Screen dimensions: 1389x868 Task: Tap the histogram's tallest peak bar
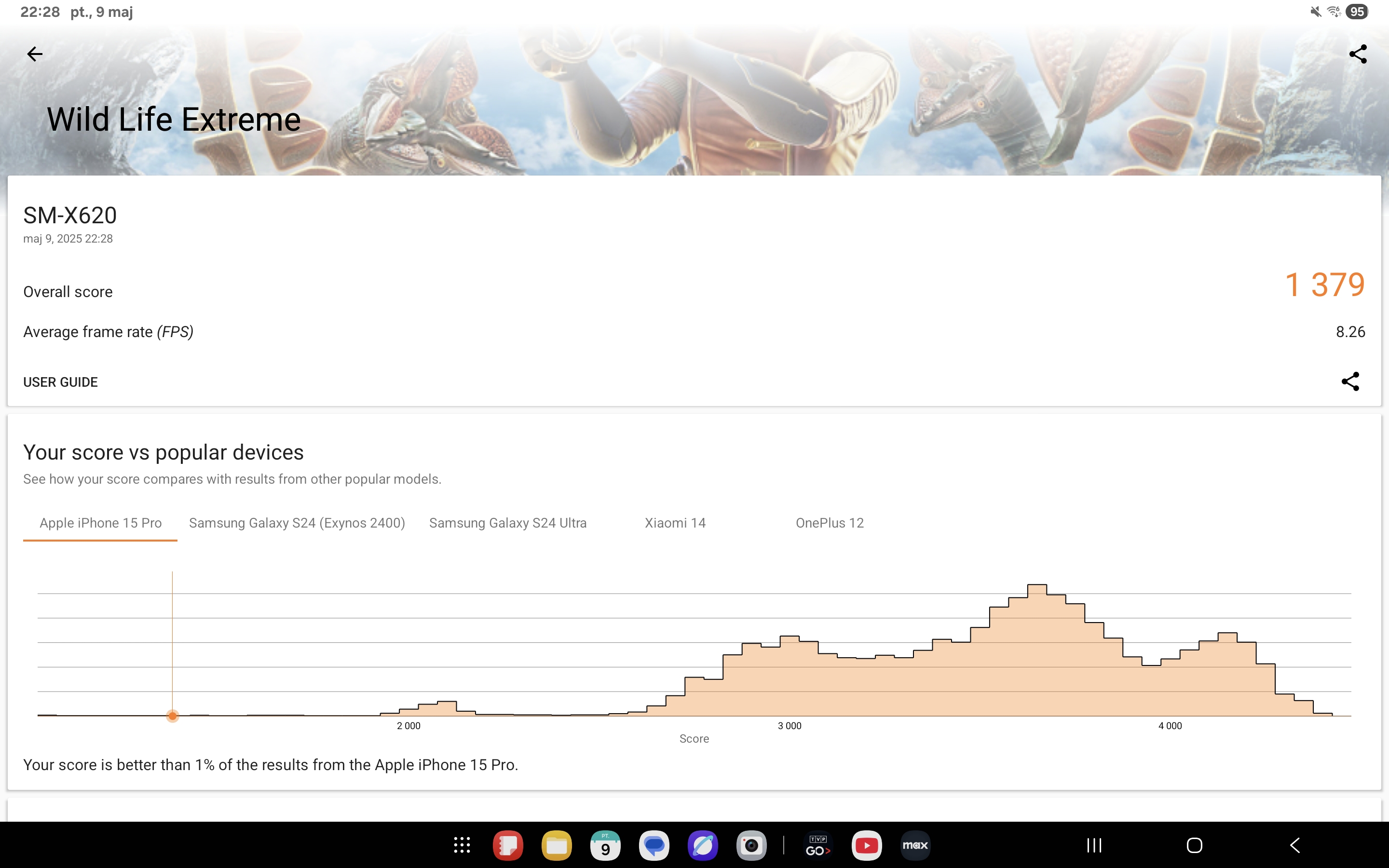click(x=1036, y=650)
